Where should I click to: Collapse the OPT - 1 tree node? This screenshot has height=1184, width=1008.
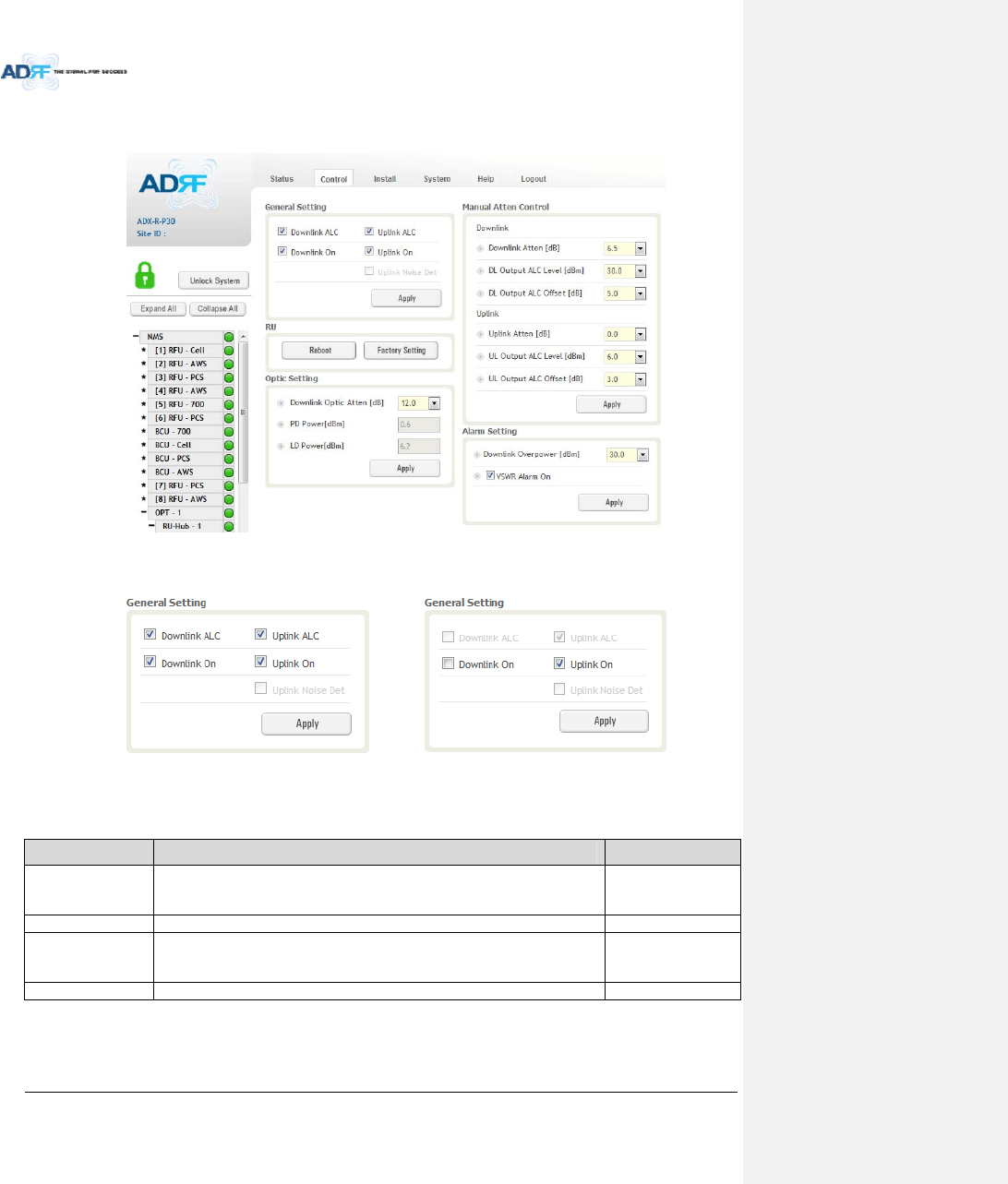click(144, 512)
